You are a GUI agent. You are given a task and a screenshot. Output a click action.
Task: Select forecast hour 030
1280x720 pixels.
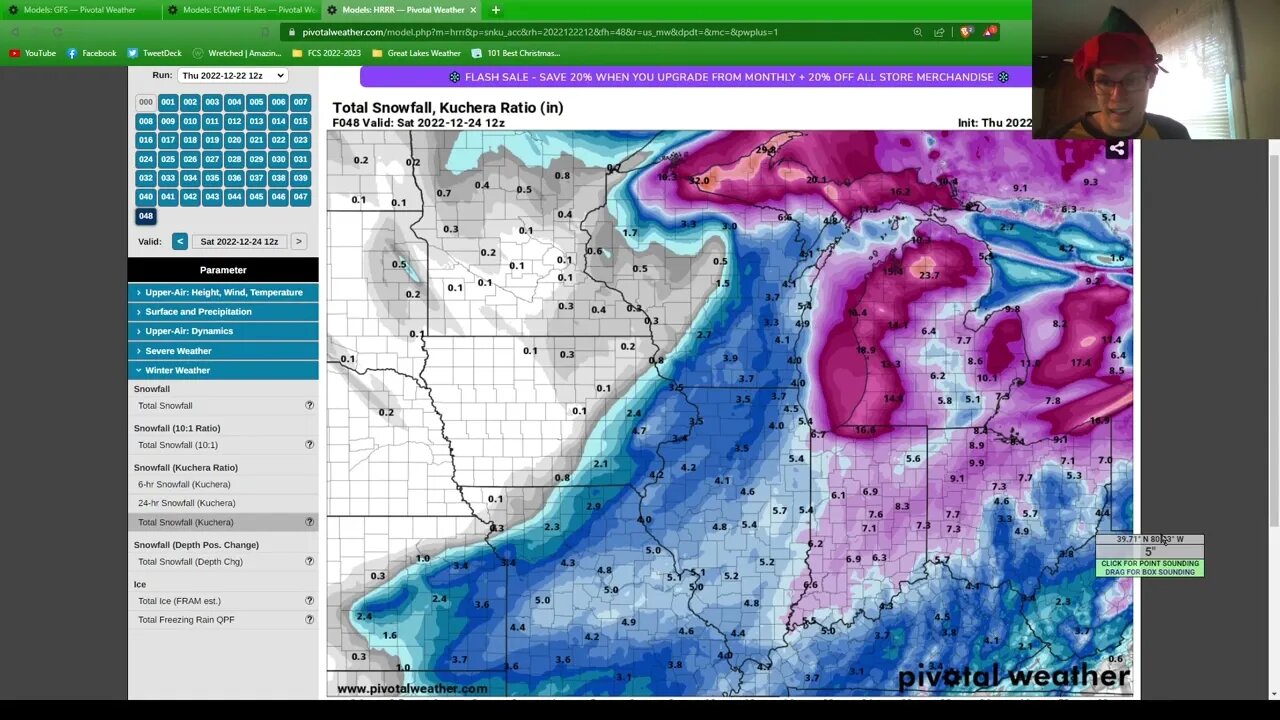click(x=278, y=159)
